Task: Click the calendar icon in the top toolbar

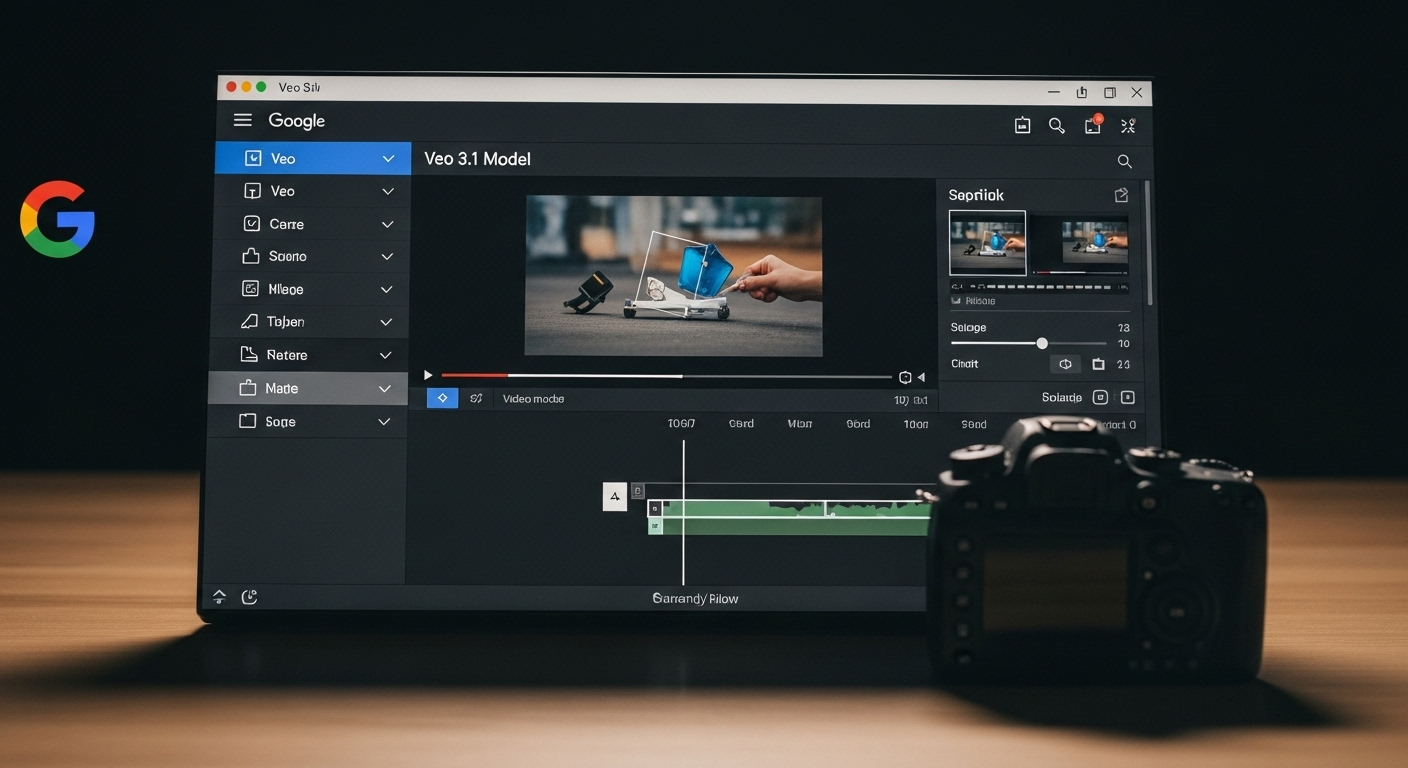Action: [x=1022, y=125]
